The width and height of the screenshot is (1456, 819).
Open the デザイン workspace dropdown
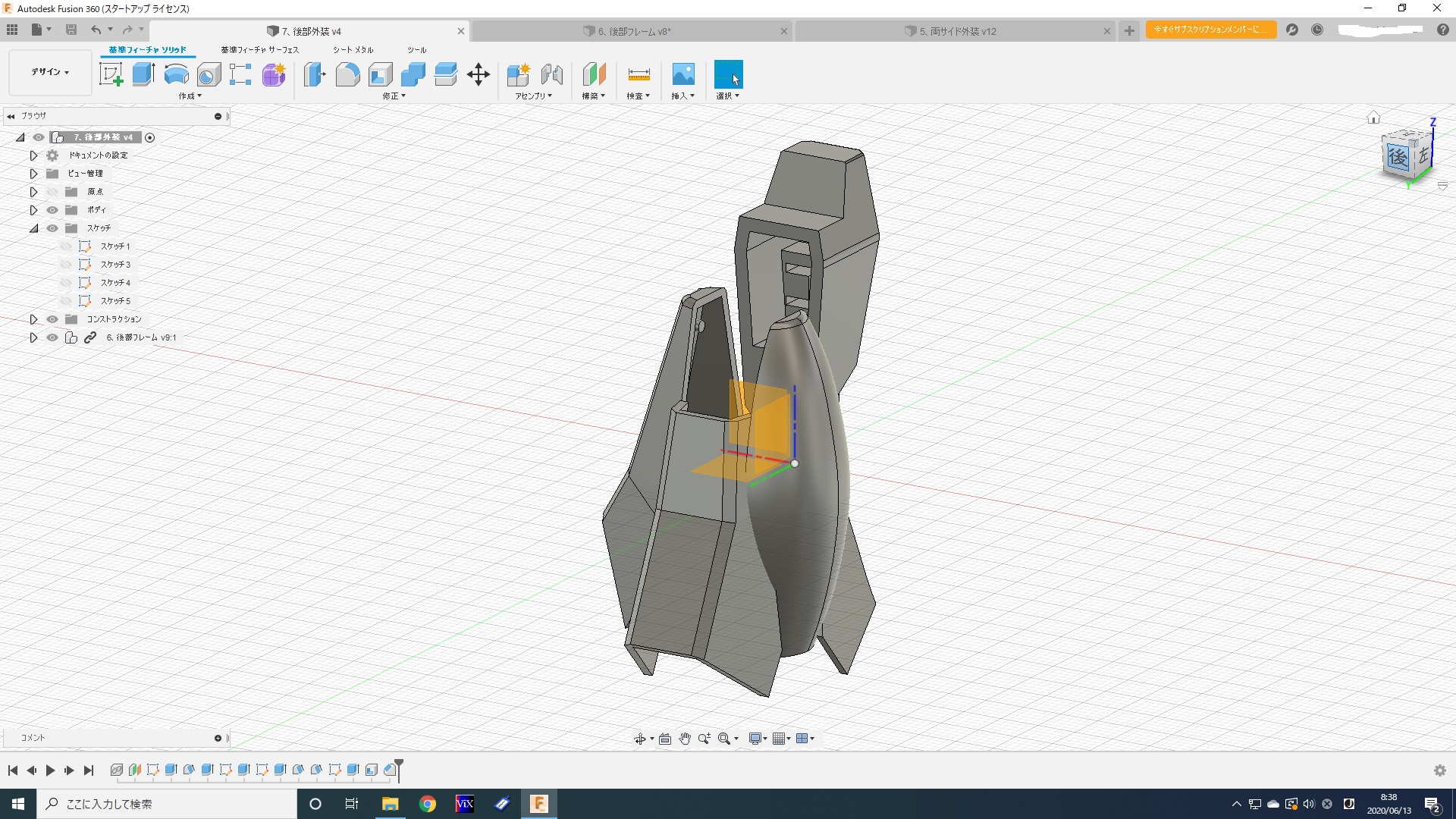point(50,72)
